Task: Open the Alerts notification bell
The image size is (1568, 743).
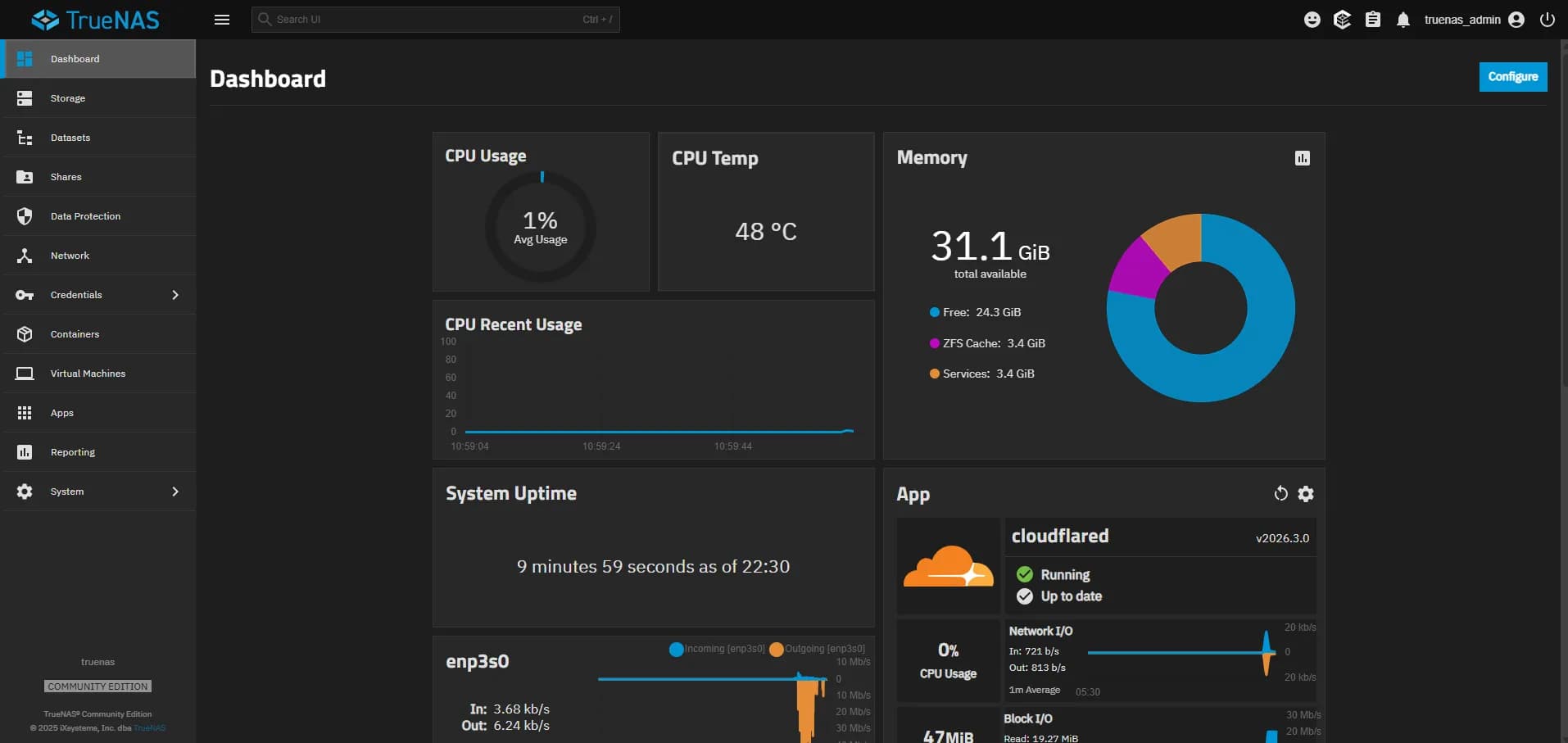Action: [x=1403, y=19]
